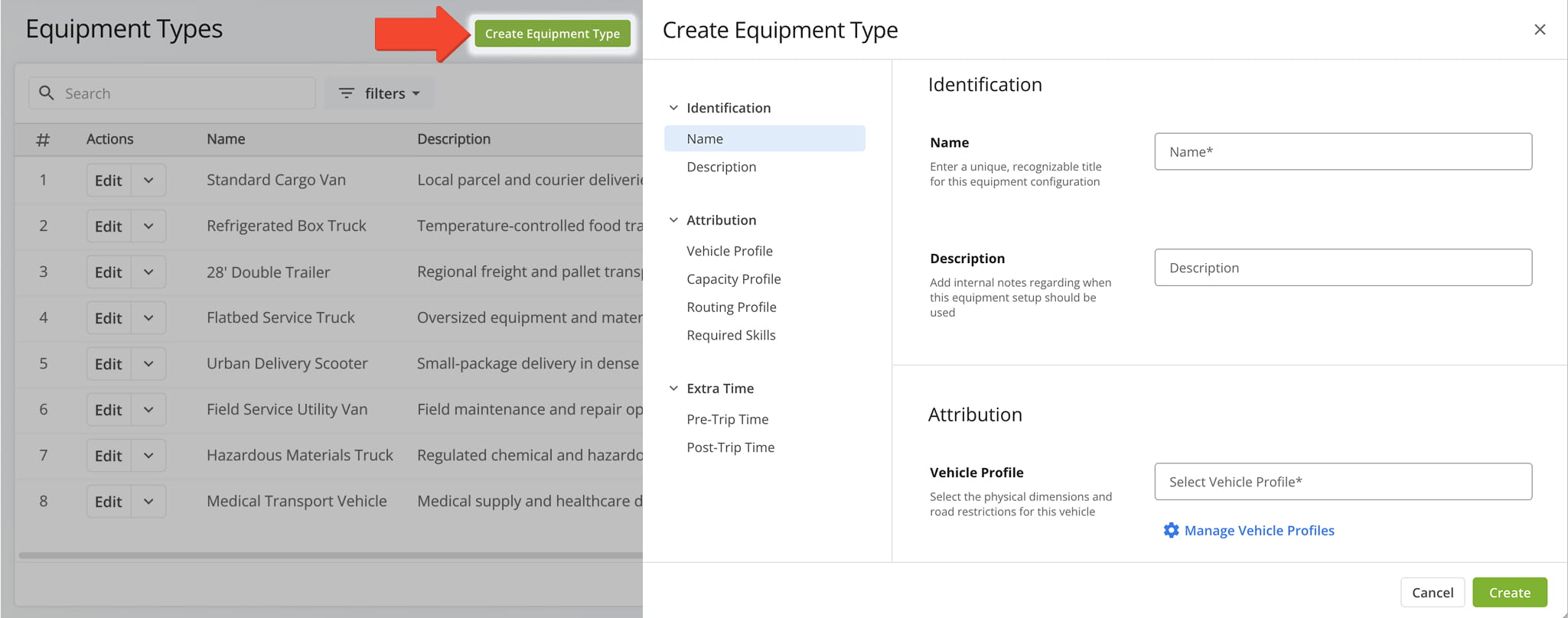Viewport: 1568px width, 618px height.
Task: Open the action dropdown for Standard Cargo Van
Action: click(148, 181)
